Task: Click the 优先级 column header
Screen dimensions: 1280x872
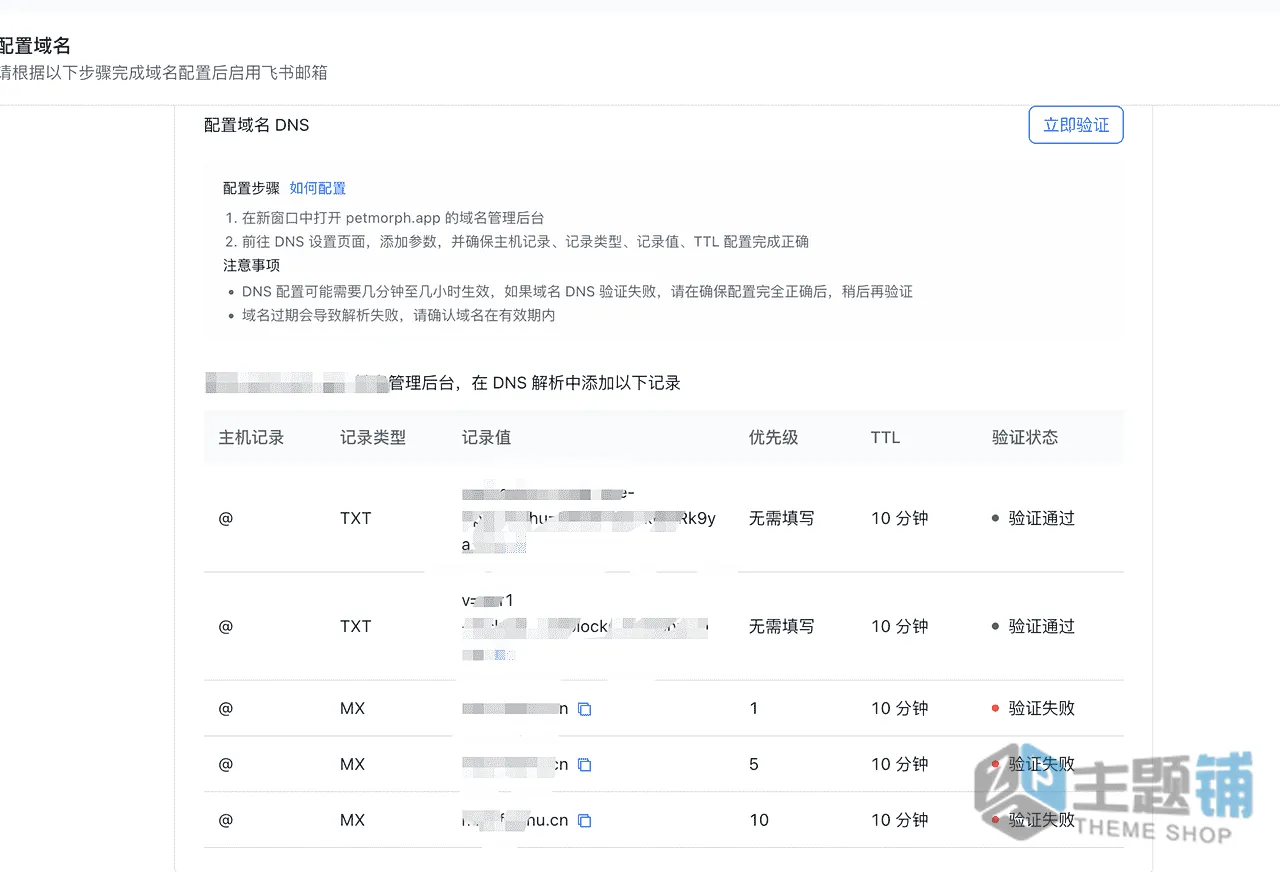Action: 774,437
